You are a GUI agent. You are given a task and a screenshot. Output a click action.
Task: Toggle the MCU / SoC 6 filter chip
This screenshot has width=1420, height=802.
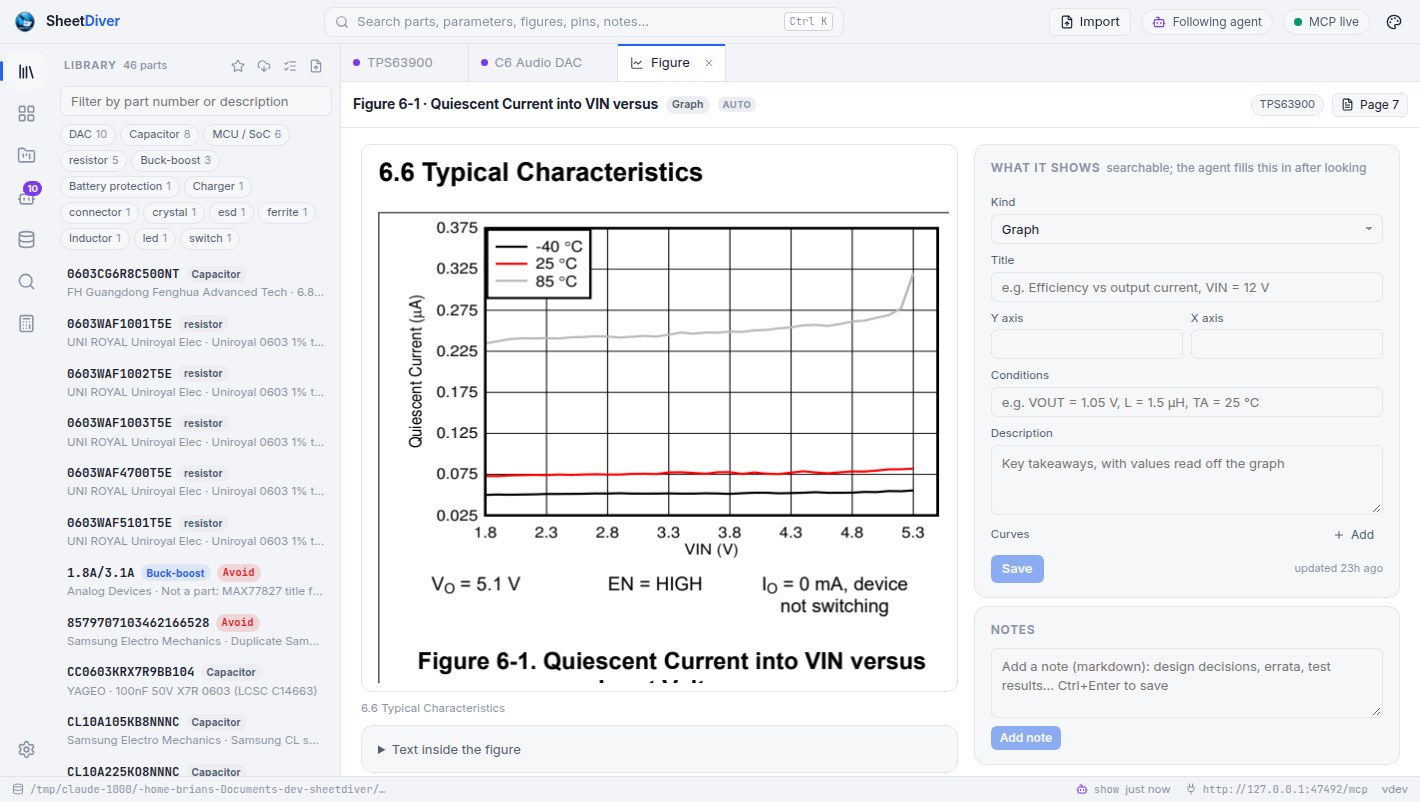(x=245, y=134)
